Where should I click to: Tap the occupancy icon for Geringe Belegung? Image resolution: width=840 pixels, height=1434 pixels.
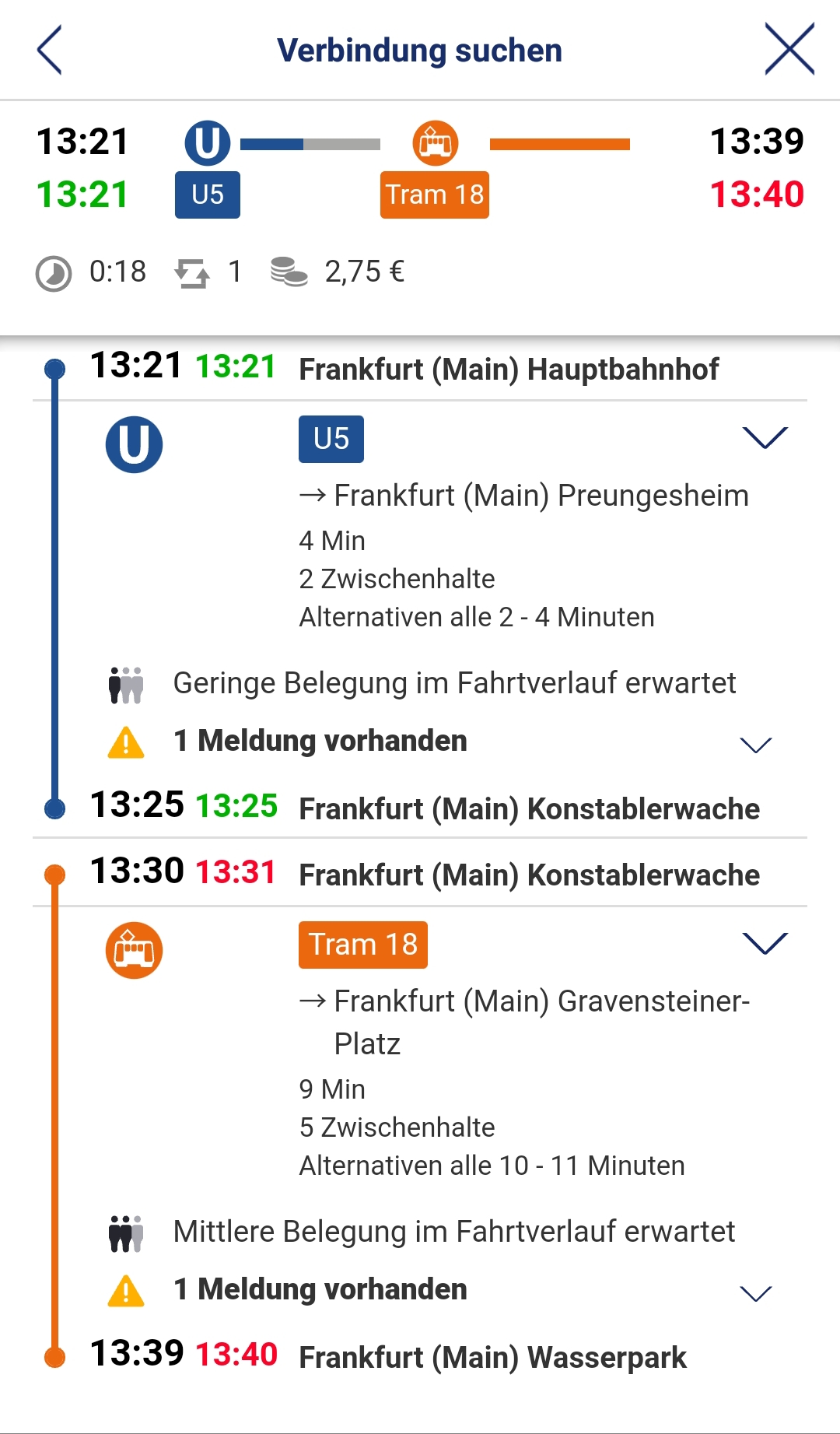click(x=126, y=685)
